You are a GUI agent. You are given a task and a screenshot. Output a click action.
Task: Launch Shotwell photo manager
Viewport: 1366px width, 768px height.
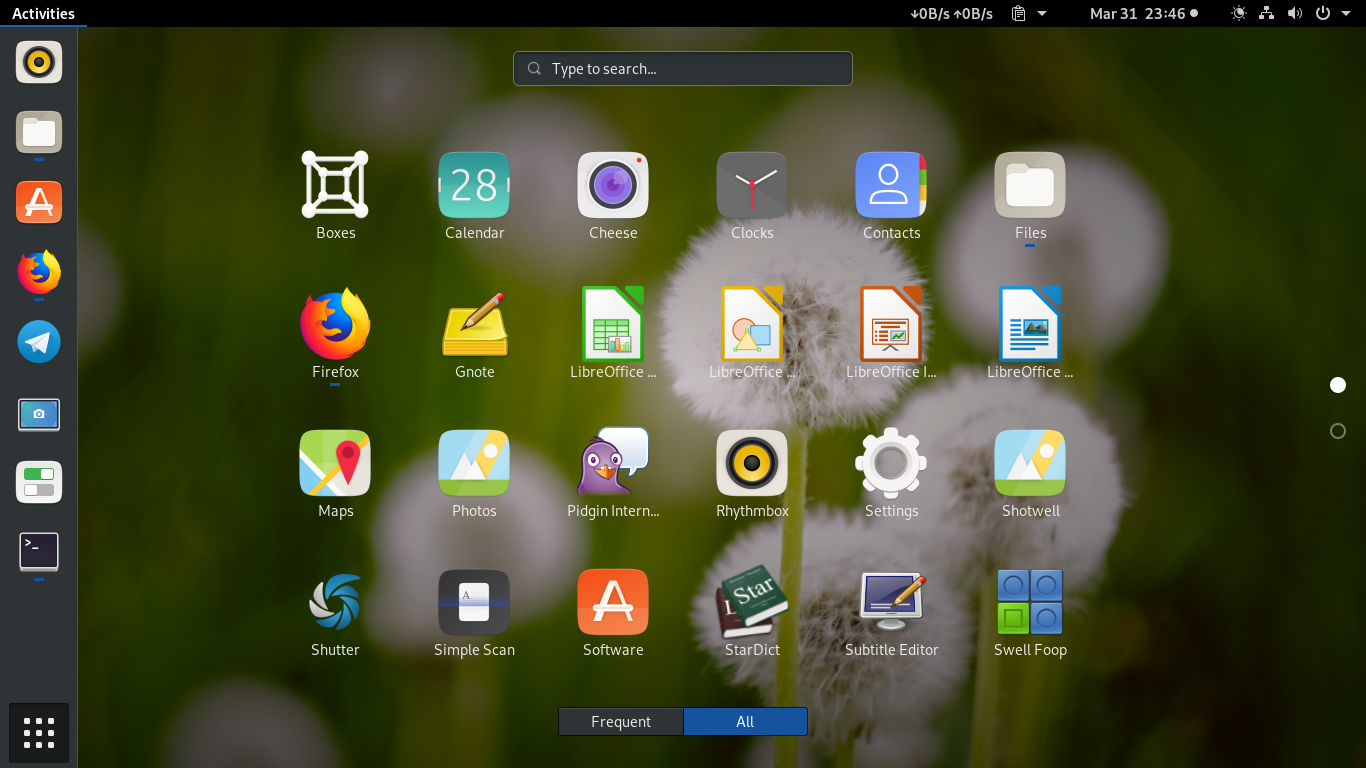[x=1030, y=463]
